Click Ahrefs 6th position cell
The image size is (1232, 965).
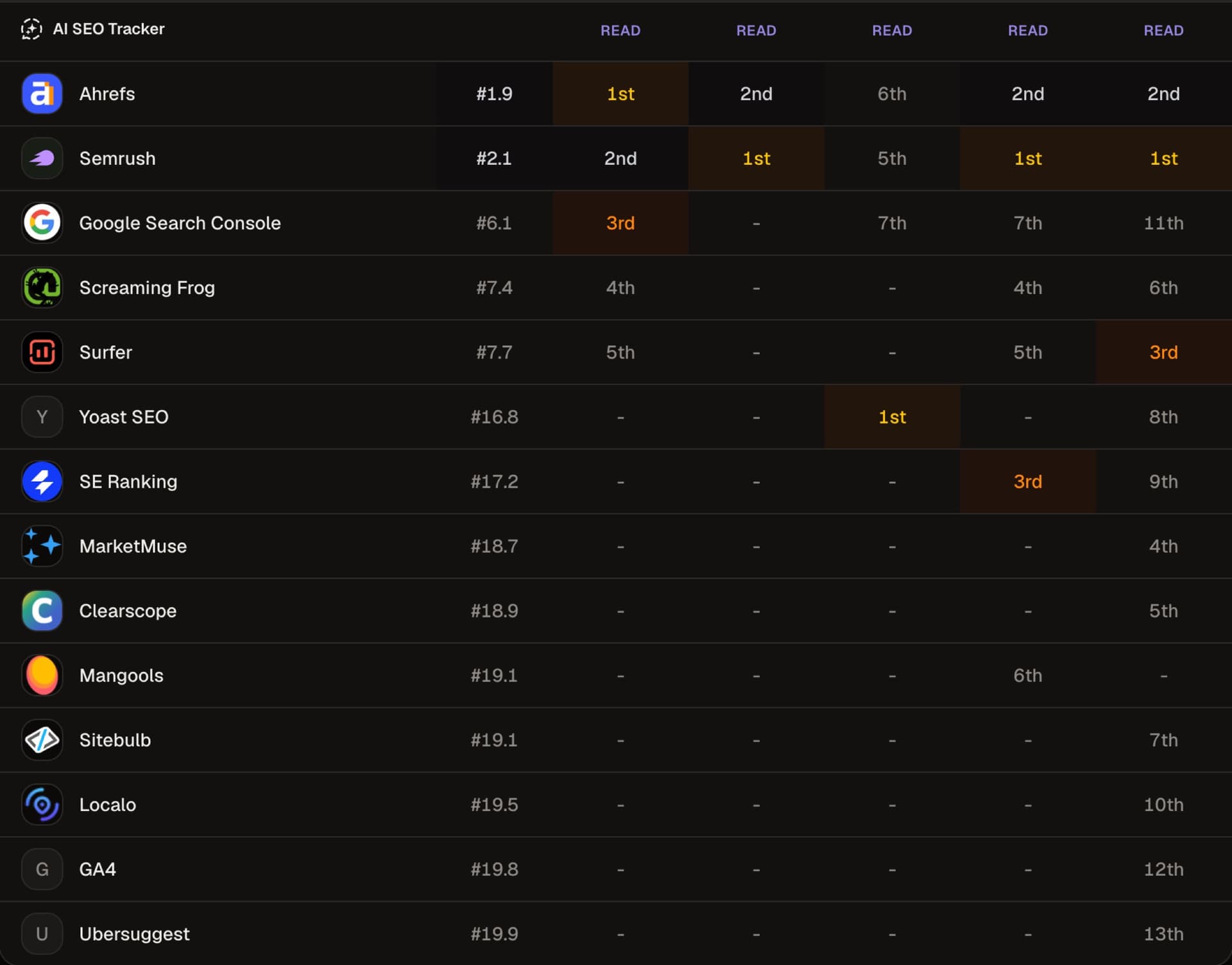click(892, 94)
